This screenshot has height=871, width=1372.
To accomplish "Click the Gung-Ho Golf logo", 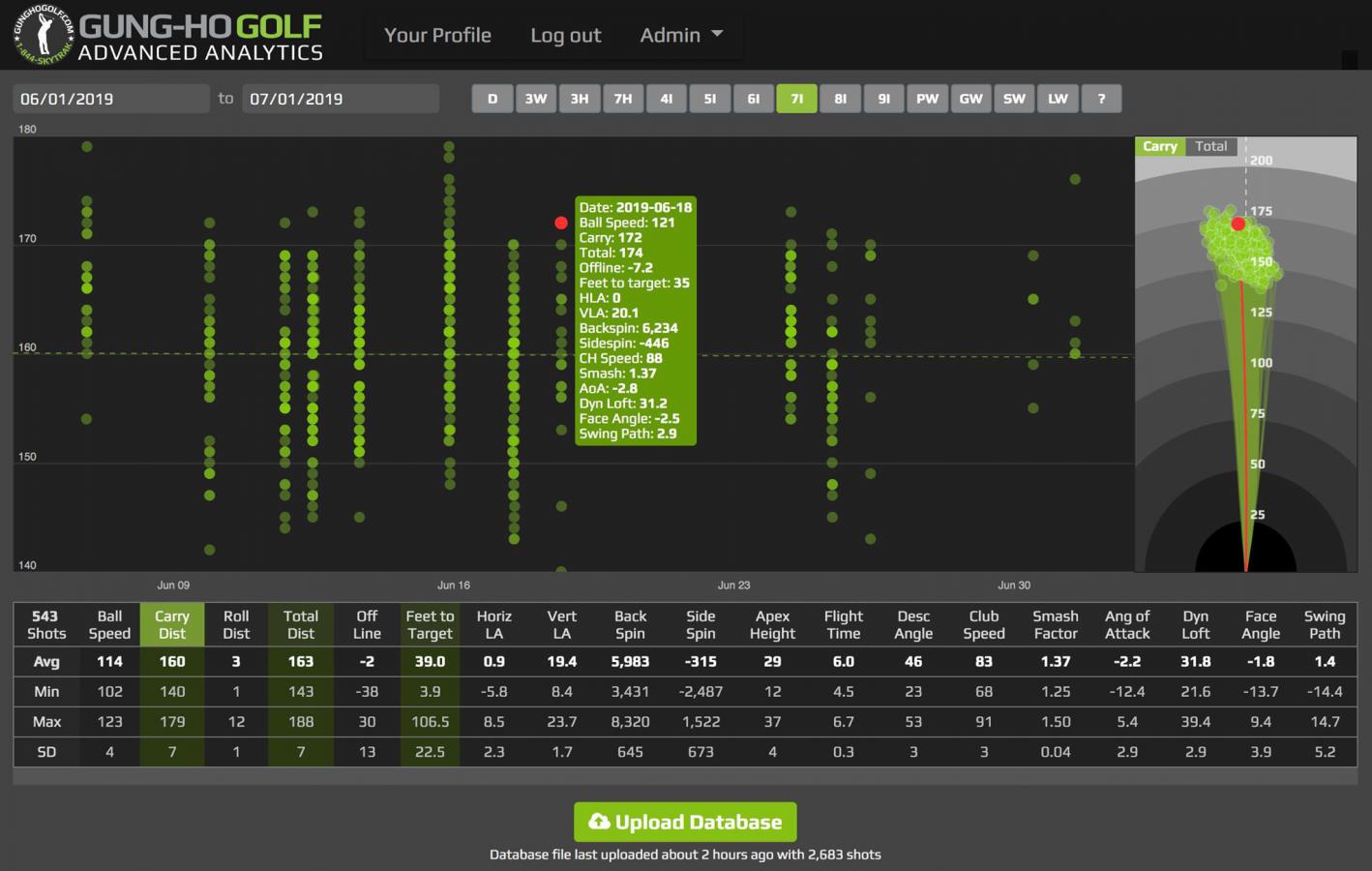I will [x=168, y=35].
